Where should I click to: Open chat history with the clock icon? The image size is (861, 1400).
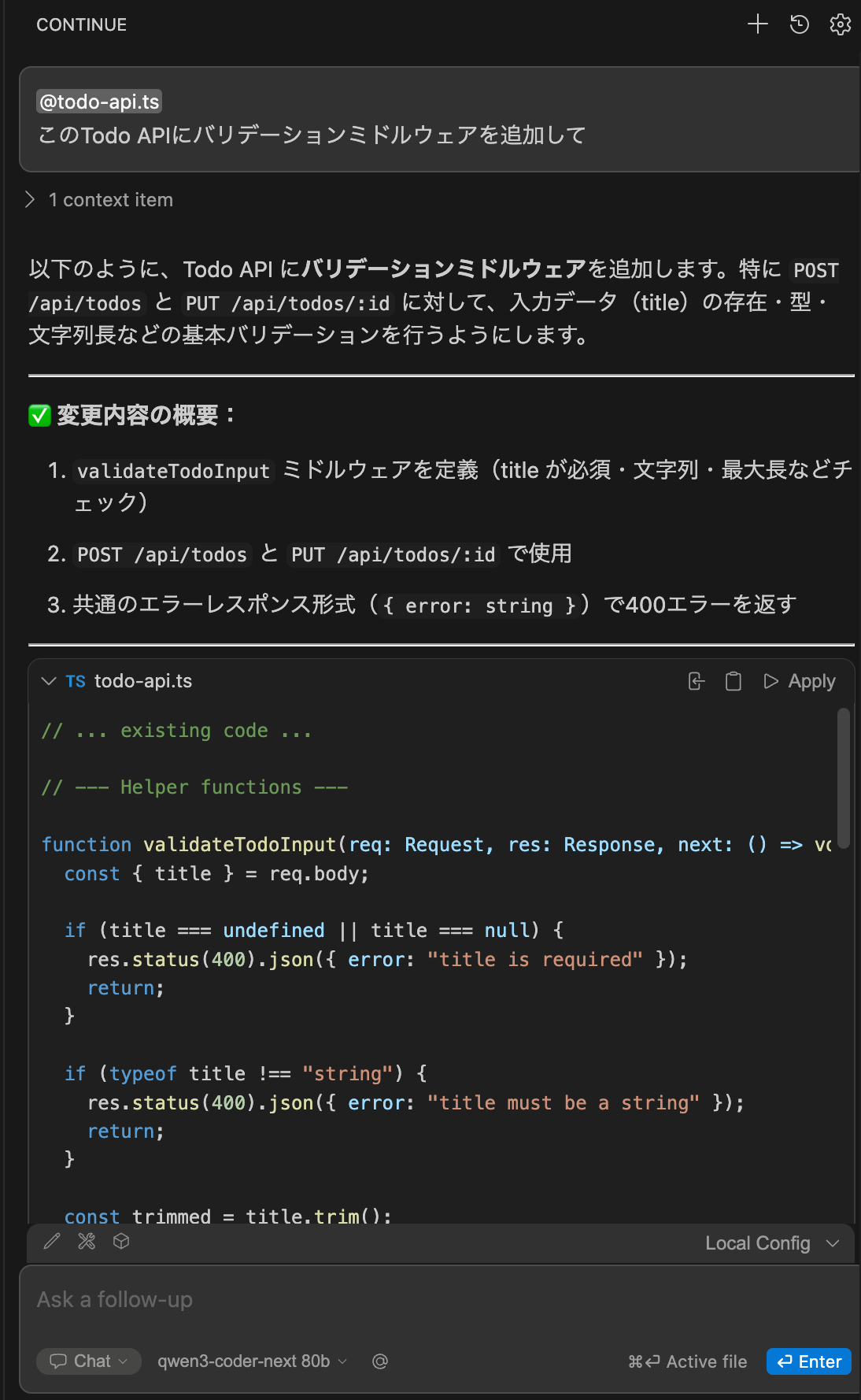799,24
